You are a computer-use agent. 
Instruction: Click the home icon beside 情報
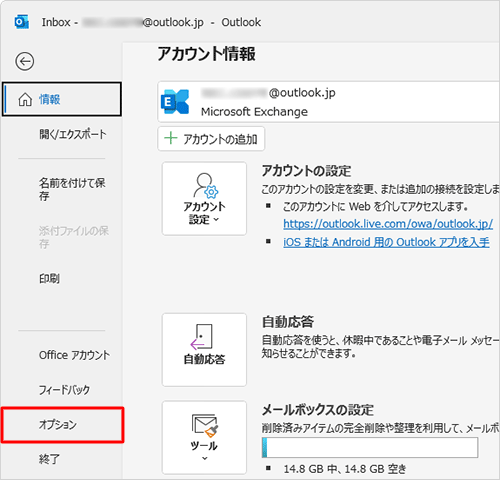25,99
